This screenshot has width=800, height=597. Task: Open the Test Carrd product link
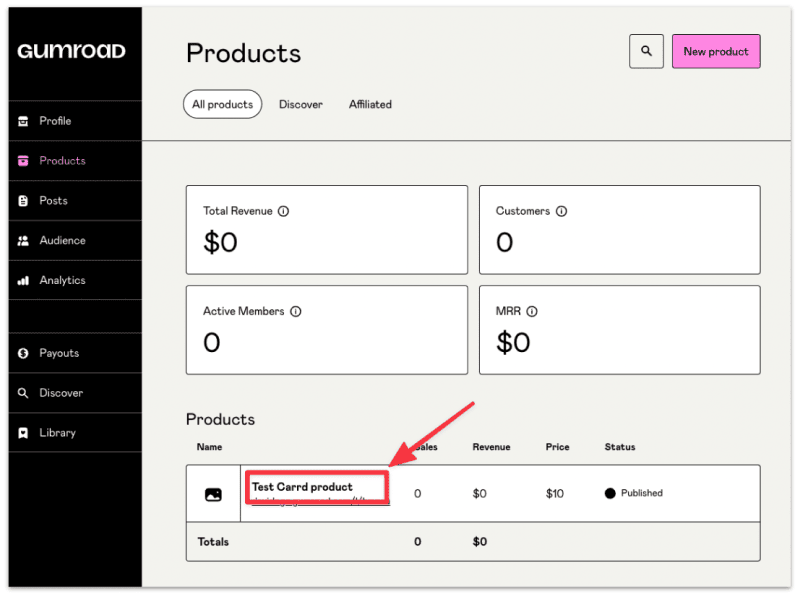(x=302, y=487)
